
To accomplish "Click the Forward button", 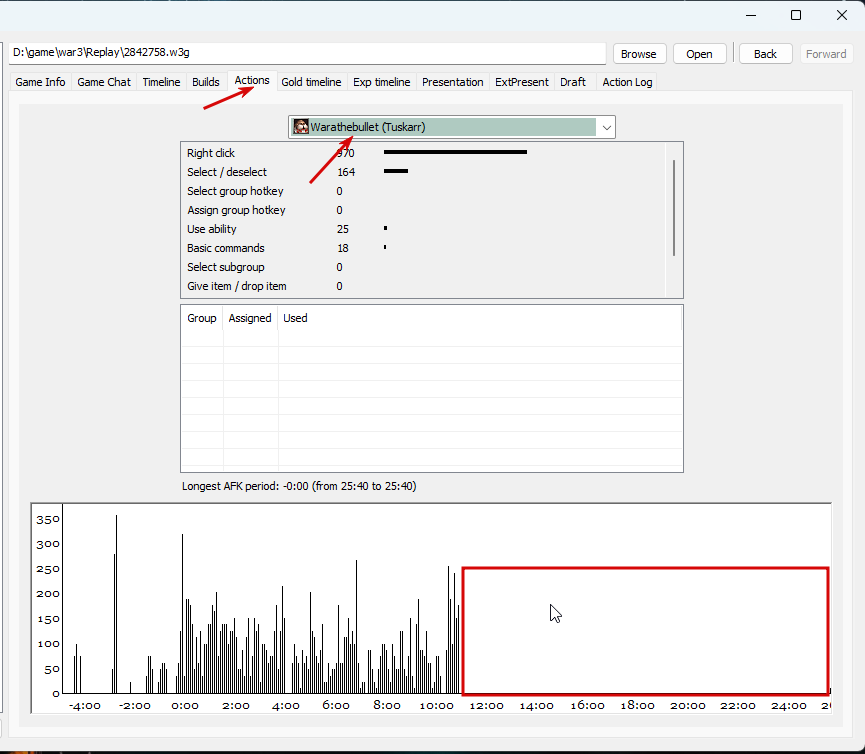I will click(826, 54).
